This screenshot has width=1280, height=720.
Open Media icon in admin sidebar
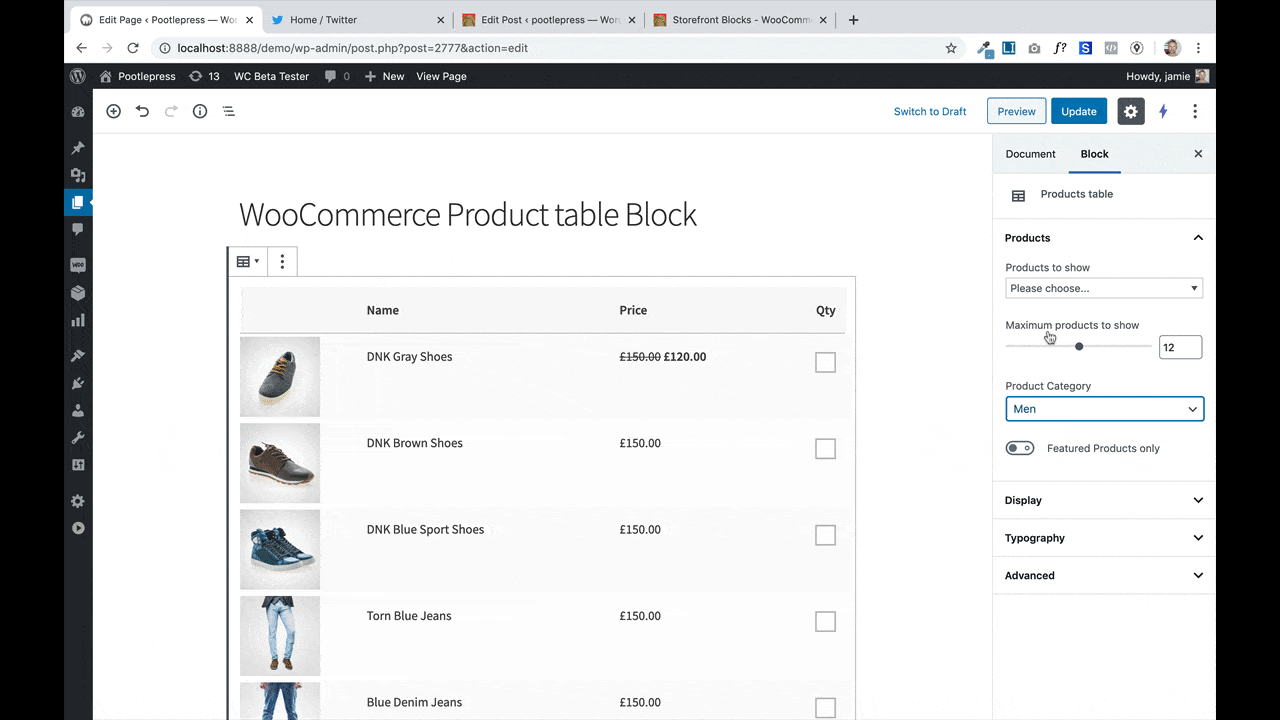click(78, 175)
